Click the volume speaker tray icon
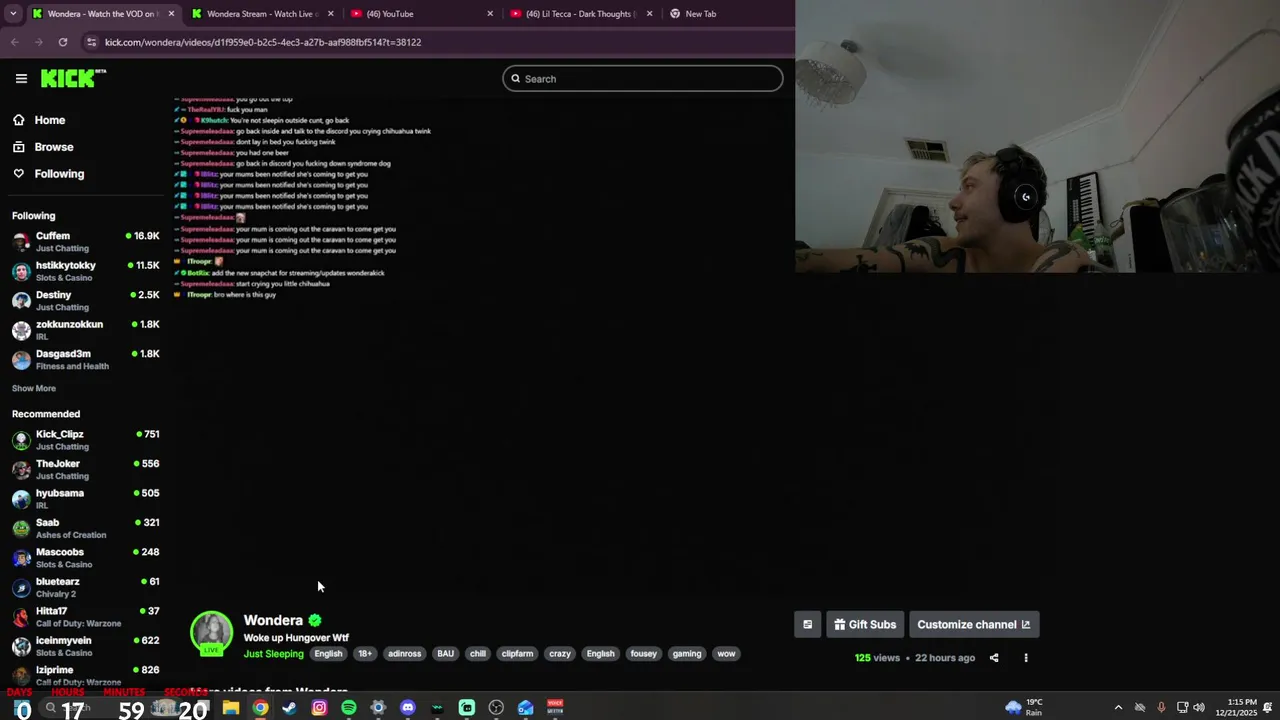This screenshot has height=720, width=1280. 1199,708
